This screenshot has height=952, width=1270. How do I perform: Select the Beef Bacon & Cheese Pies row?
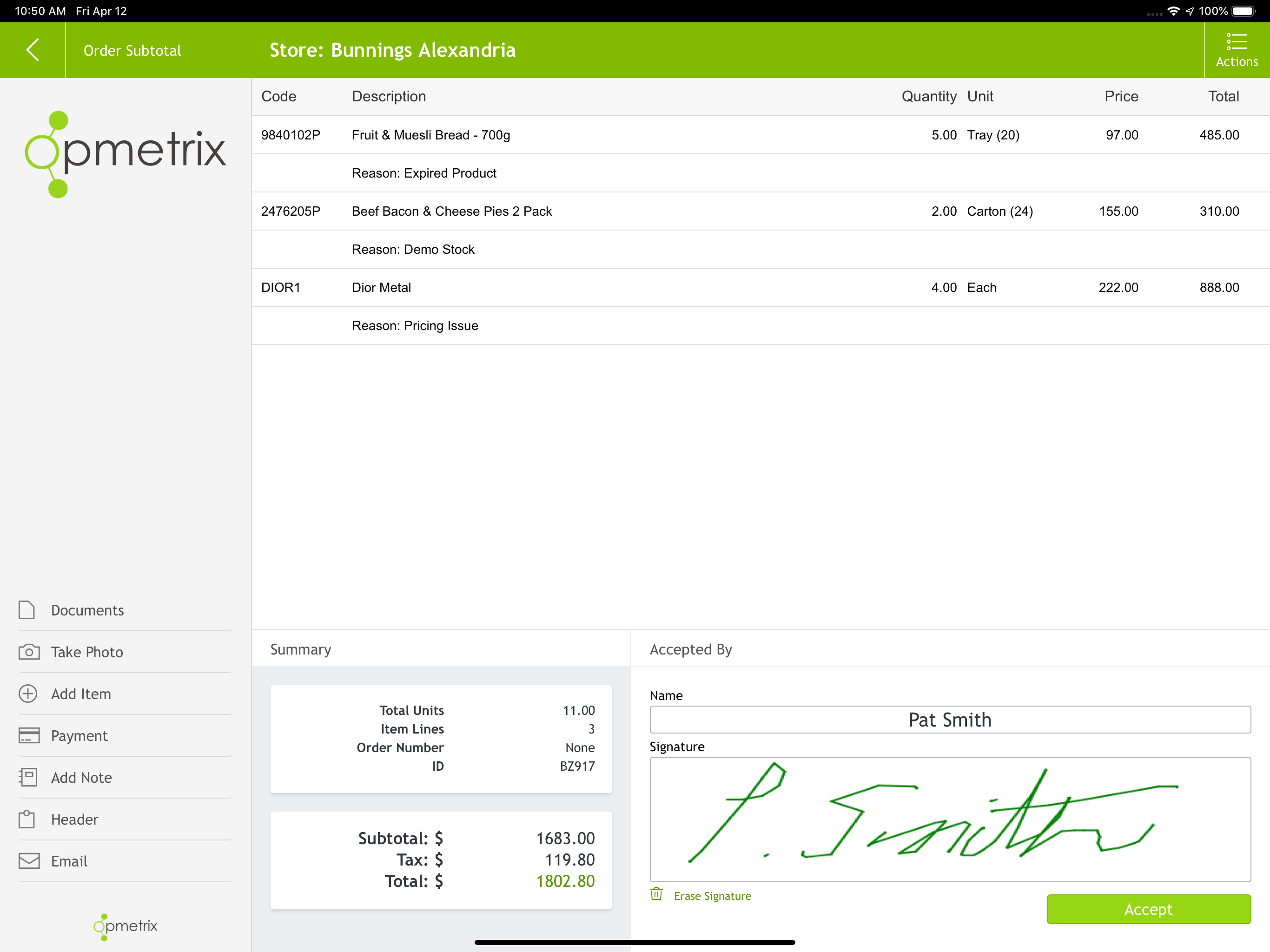coord(760,212)
